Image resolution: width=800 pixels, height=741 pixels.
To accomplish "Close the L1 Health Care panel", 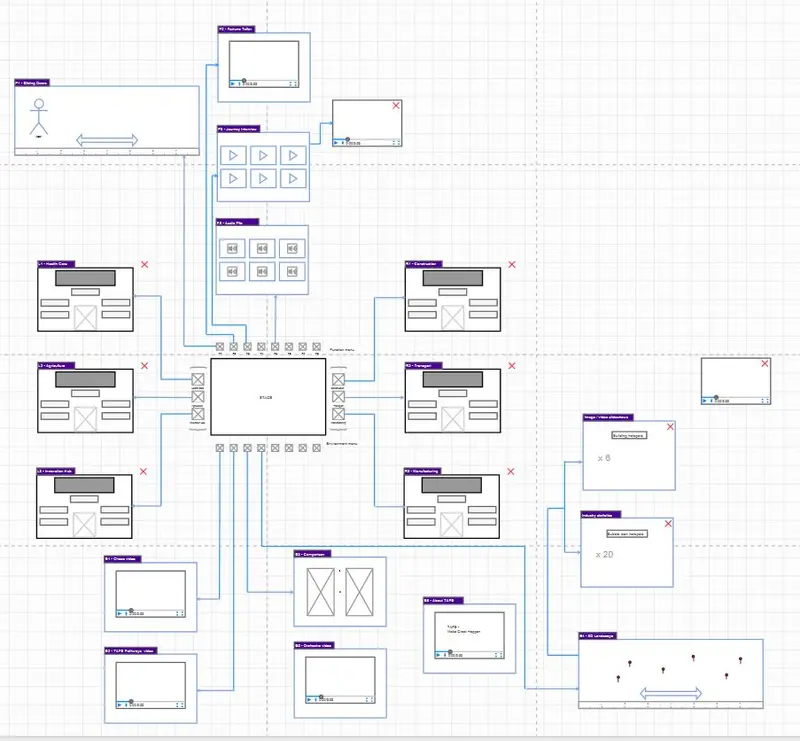I will [x=144, y=264].
